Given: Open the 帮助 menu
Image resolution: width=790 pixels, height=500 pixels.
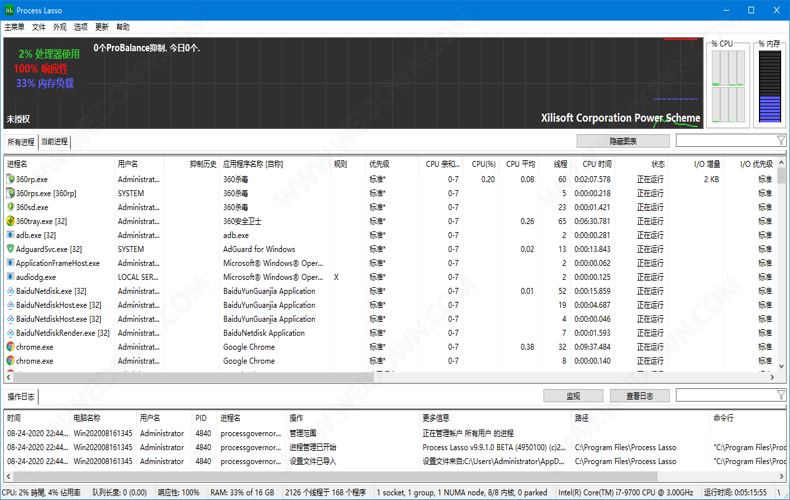Looking at the screenshot, I should [x=123, y=27].
